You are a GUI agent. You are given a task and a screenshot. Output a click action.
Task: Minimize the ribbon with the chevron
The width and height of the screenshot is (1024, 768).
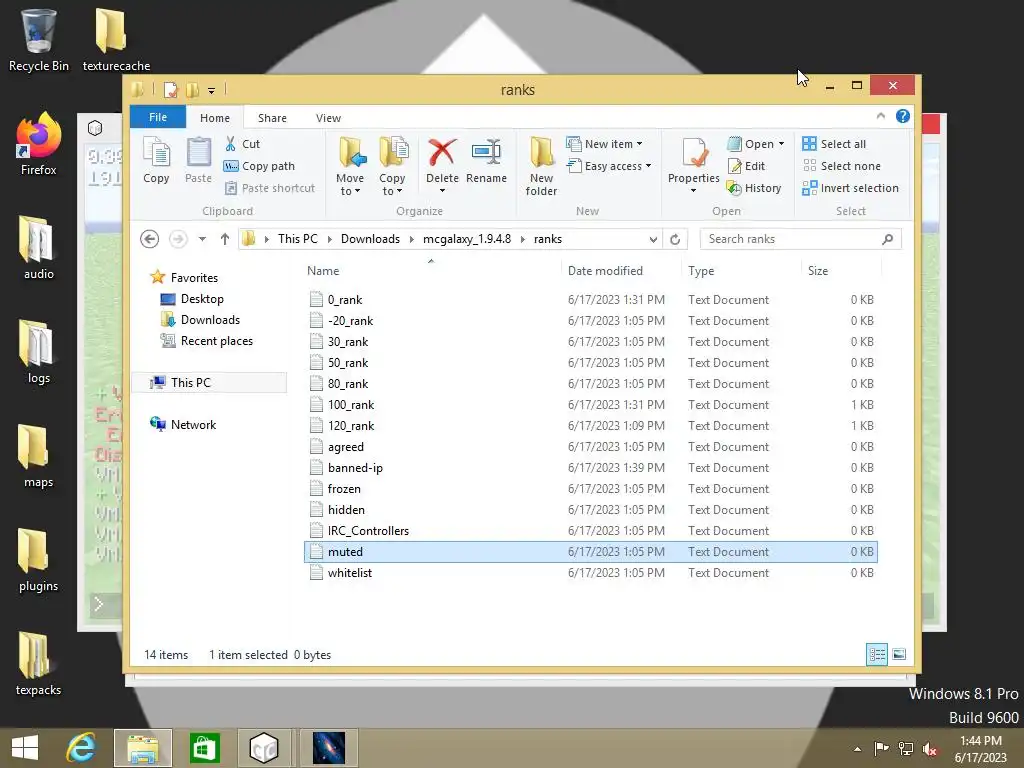[x=881, y=116]
